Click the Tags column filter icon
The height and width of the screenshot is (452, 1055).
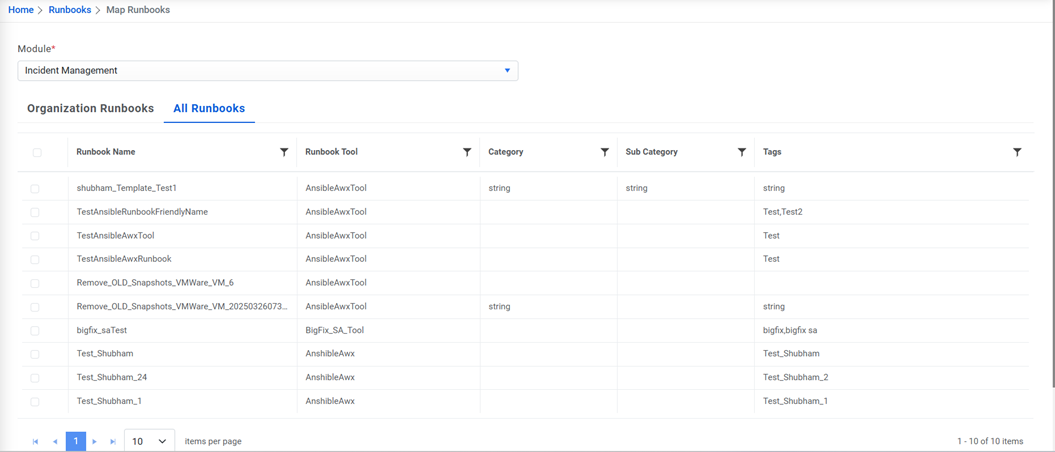click(x=1017, y=152)
